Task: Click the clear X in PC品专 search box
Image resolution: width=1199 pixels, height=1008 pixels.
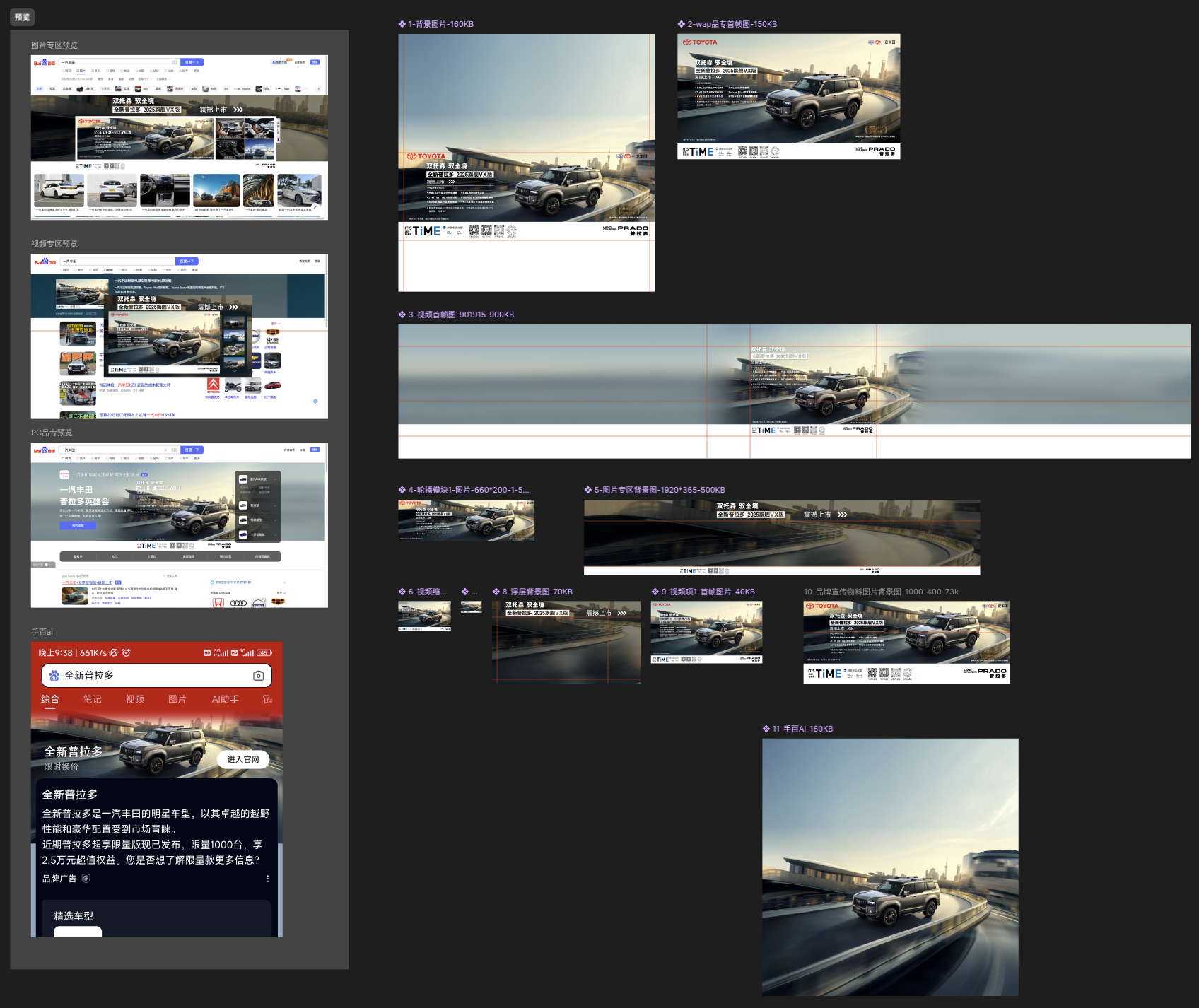Action: click(x=166, y=450)
